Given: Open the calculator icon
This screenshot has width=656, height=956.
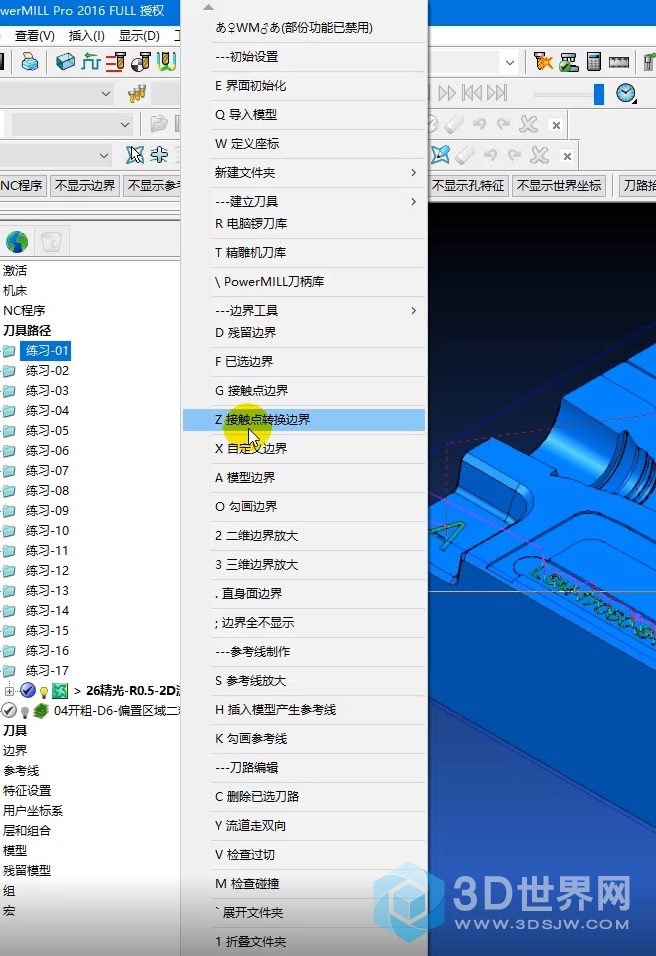Looking at the screenshot, I should (x=593, y=62).
